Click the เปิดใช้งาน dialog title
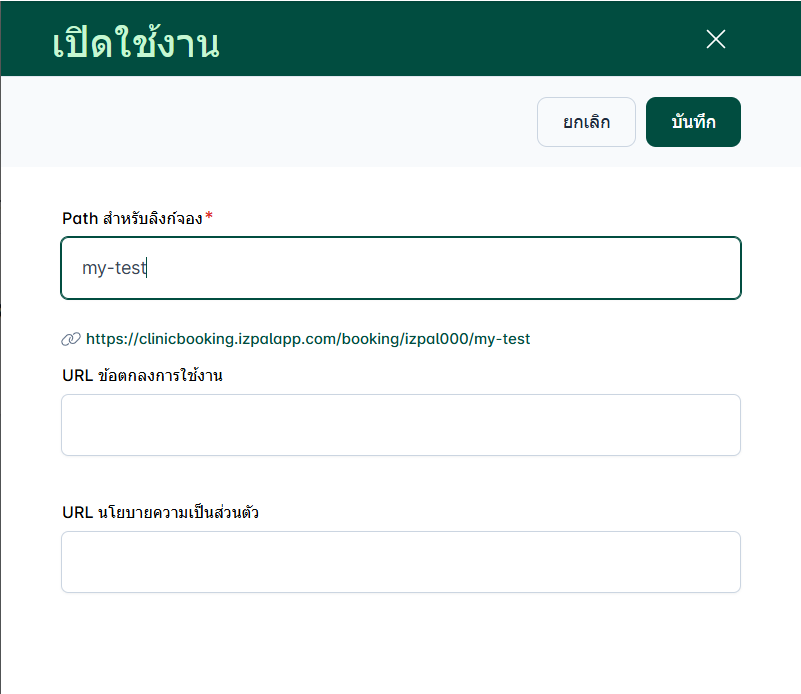801x694 pixels. pyautogui.click(x=136, y=43)
